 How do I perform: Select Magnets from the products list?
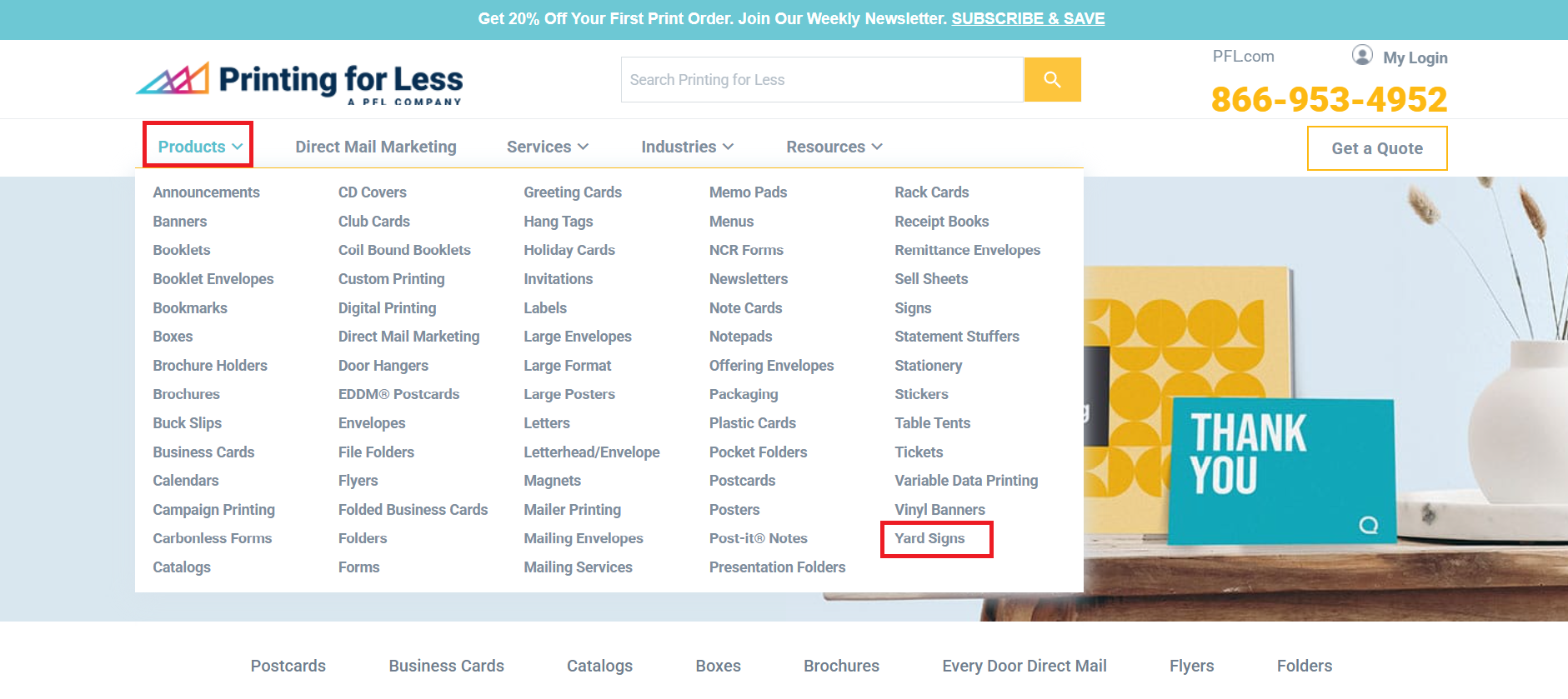(x=552, y=481)
